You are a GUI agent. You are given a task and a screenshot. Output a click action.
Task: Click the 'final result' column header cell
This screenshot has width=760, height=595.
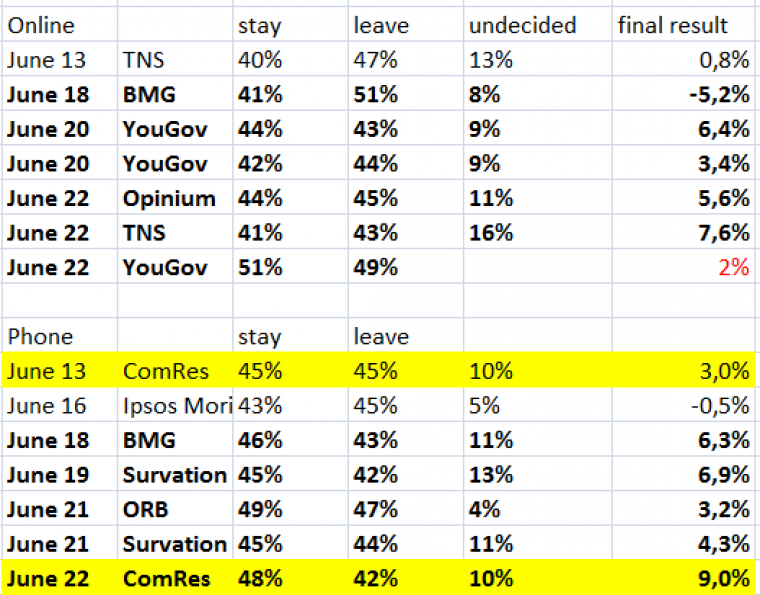(684, 25)
